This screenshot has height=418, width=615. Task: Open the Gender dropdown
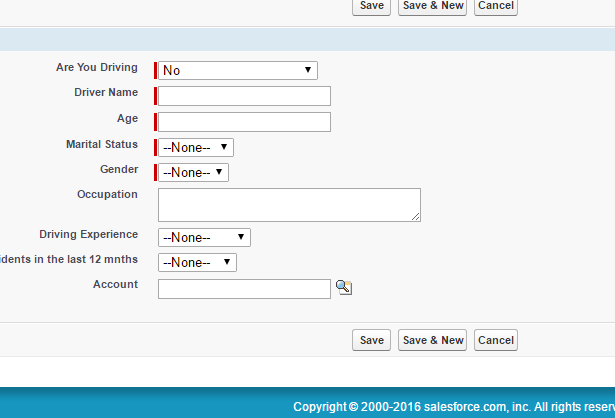[x=194, y=172]
